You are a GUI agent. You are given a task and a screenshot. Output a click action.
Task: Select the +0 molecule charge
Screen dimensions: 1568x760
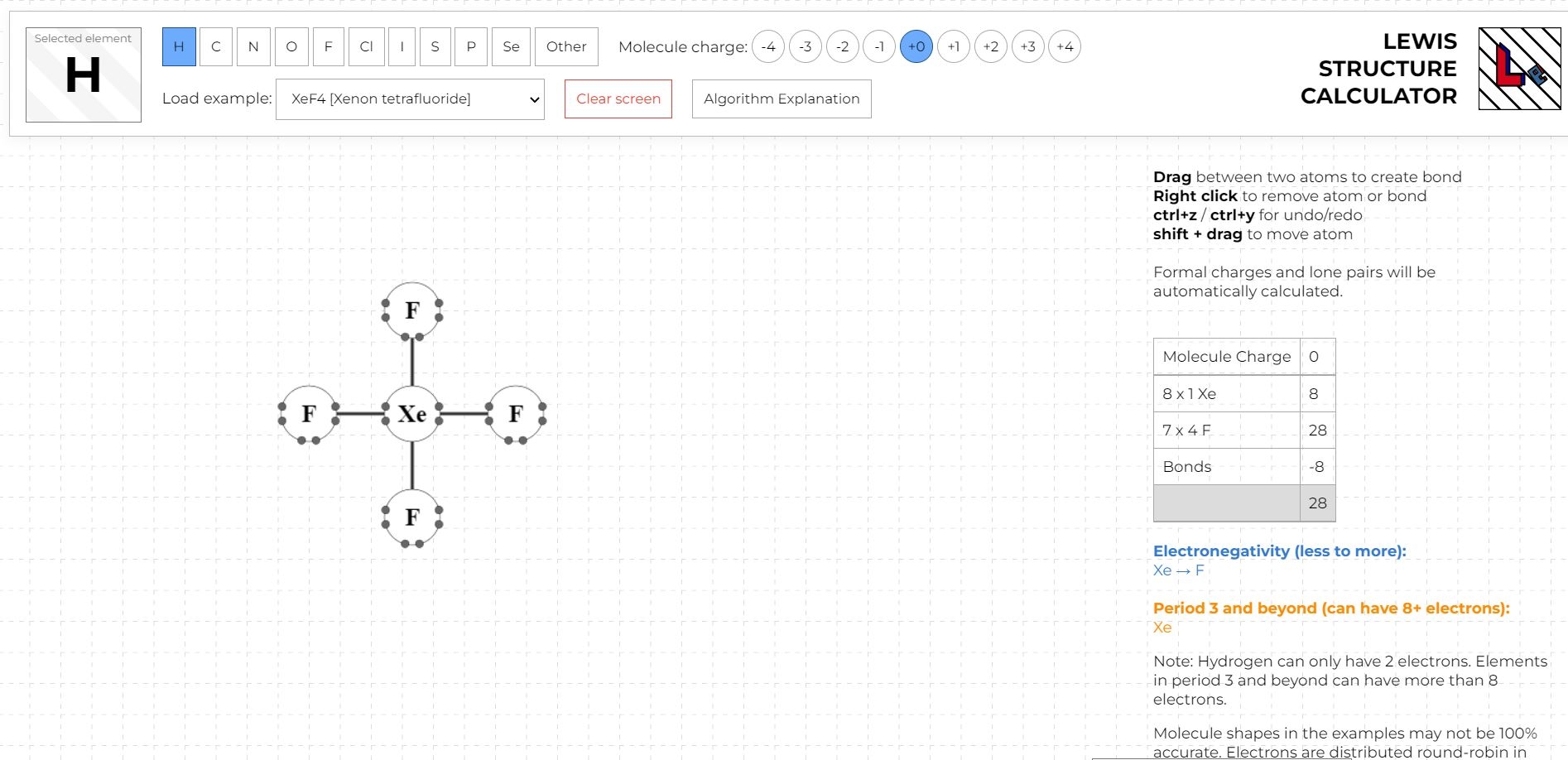(x=916, y=46)
